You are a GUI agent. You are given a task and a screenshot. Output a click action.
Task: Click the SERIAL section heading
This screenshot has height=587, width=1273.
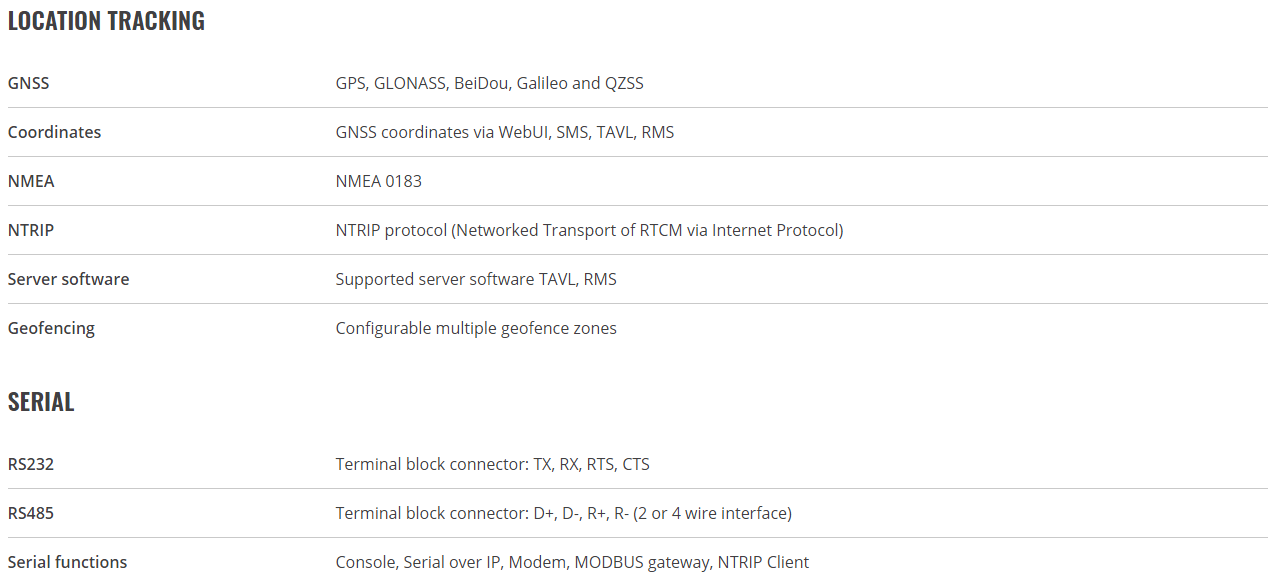pyautogui.click(x=41, y=402)
